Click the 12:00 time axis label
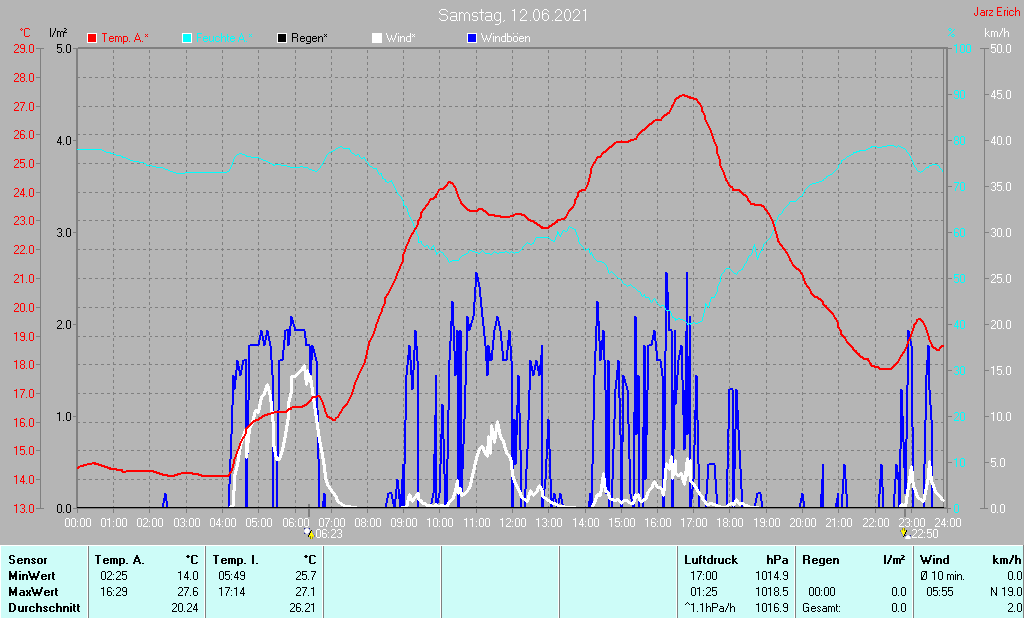The image size is (1024, 618). pos(513,522)
